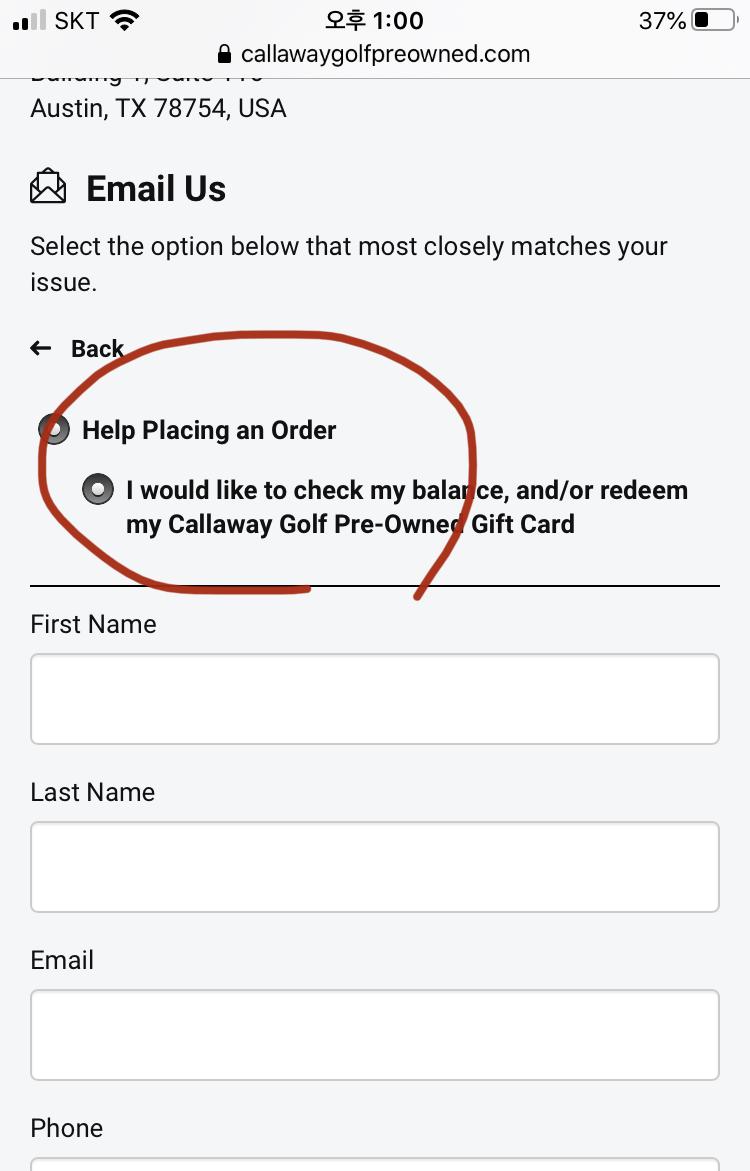Click the Callaway Golf Pre-Owned Gift Card label

tap(406, 507)
